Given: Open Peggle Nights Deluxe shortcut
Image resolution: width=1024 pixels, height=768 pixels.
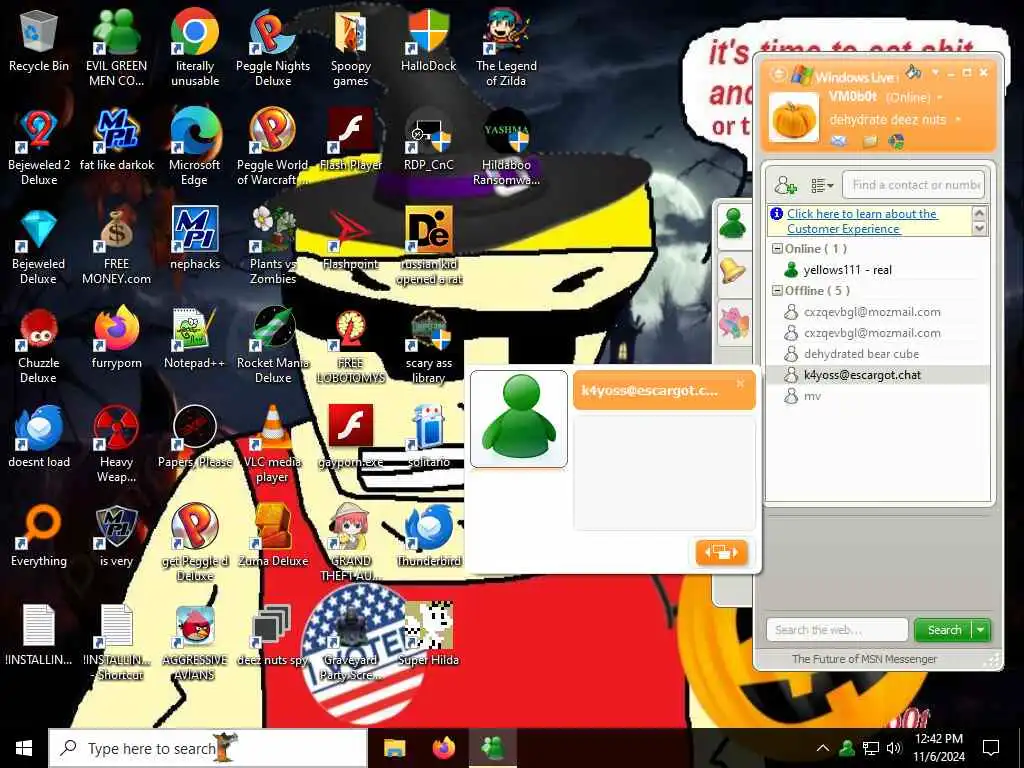Looking at the screenshot, I should (x=272, y=48).
